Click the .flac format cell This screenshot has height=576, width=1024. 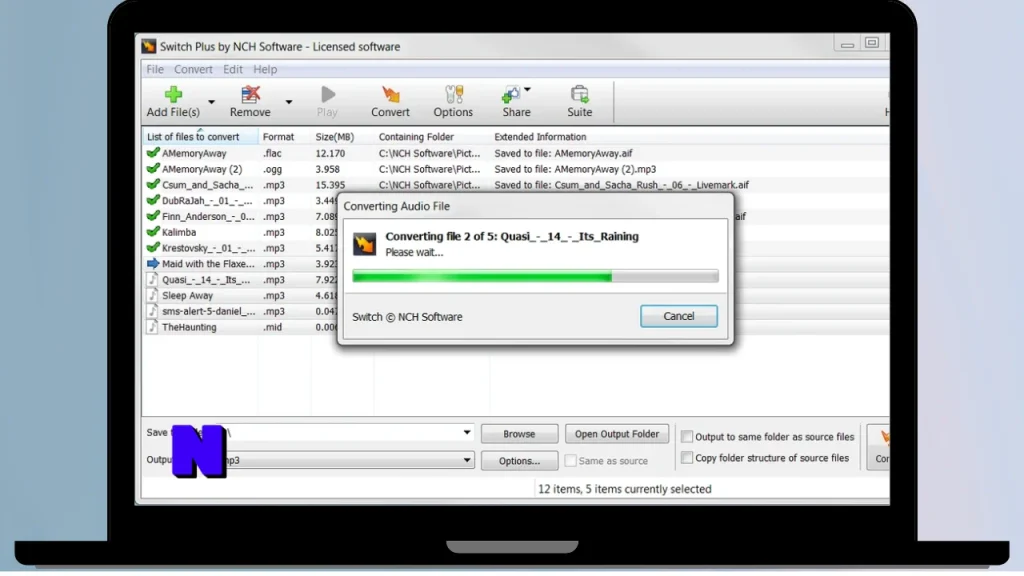click(272, 153)
